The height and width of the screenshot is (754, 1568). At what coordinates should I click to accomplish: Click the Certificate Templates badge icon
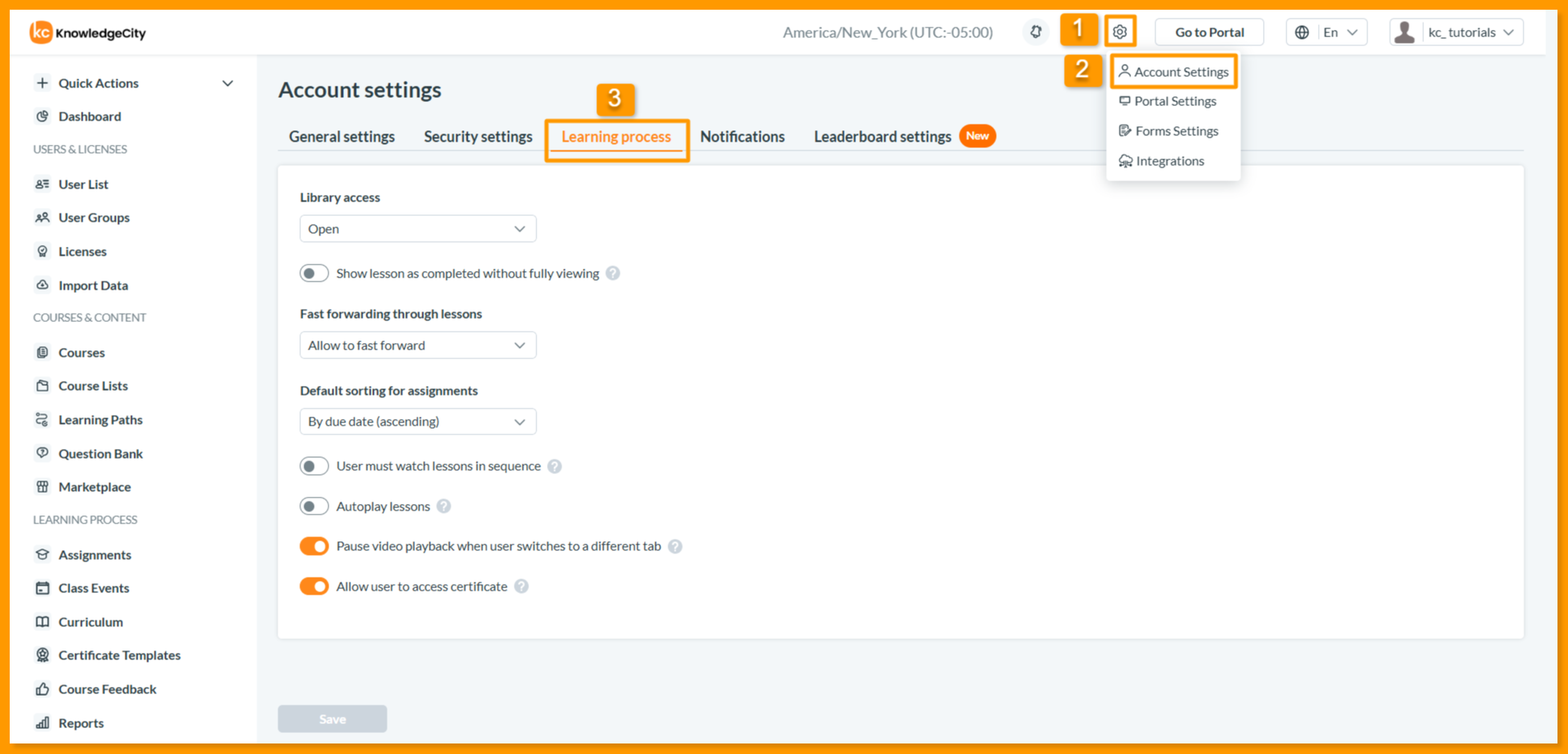pyautogui.click(x=43, y=655)
